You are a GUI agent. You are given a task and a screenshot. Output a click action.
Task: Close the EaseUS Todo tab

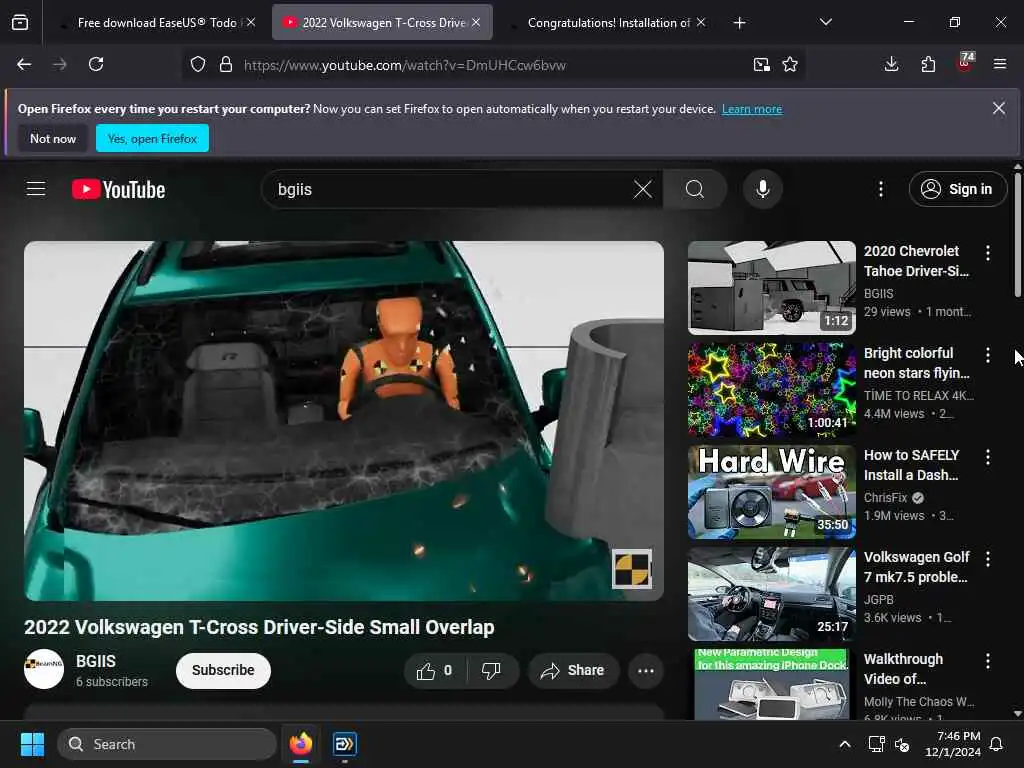pos(251,22)
